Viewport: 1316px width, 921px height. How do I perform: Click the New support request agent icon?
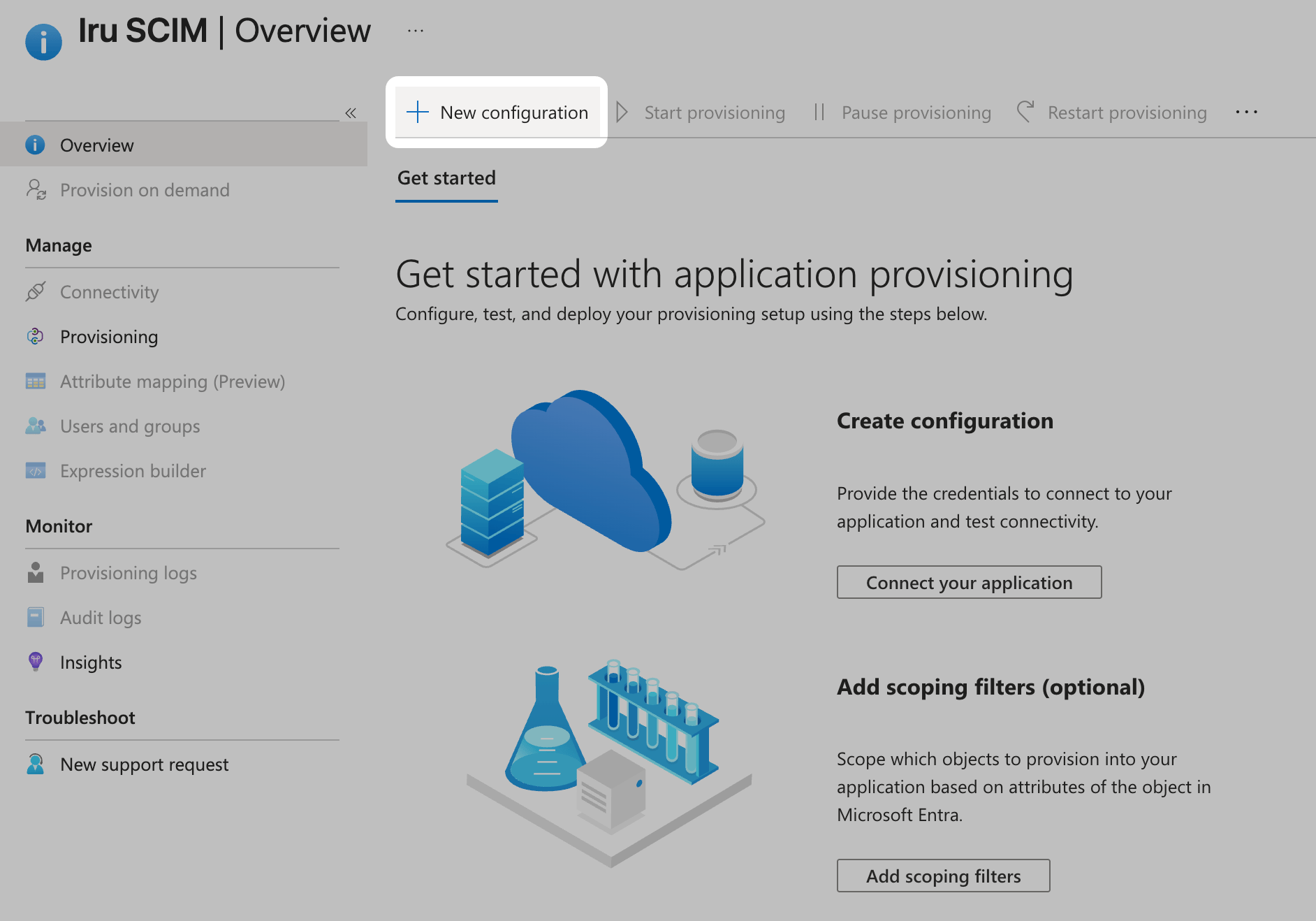coord(36,764)
